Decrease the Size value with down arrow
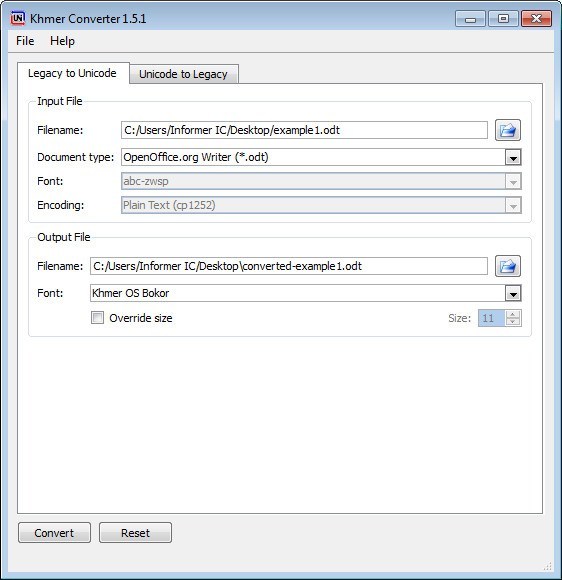This screenshot has height=580, width=562. tap(513, 322)
